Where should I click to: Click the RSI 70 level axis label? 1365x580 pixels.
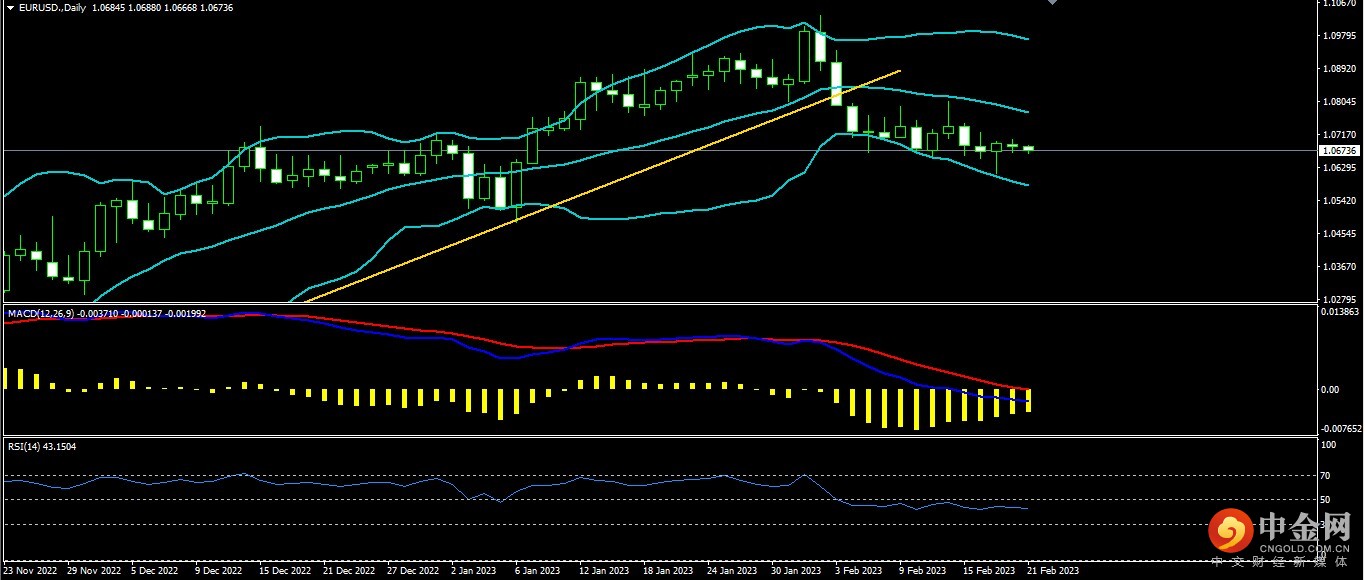[1327, 475]
